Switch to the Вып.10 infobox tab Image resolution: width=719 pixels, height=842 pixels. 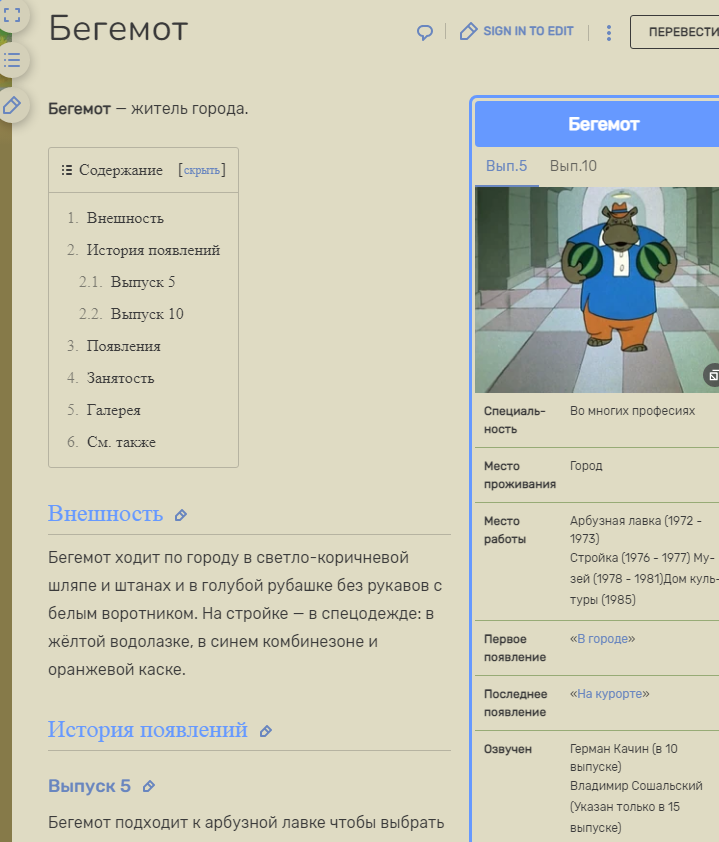[x=573, y=166]
